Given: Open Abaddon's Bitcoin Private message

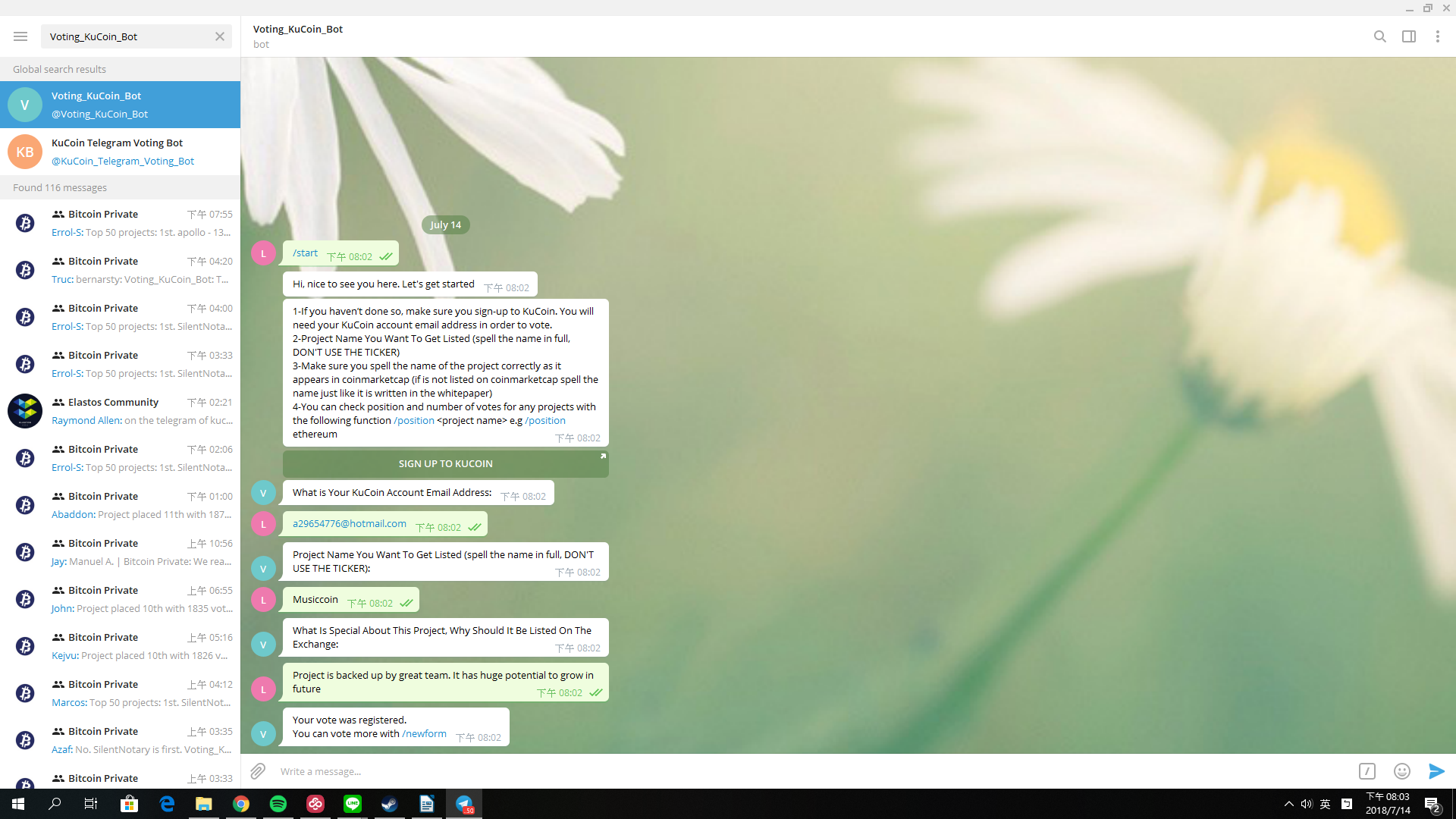Looking at the screenshot, I should pos(120,505).
